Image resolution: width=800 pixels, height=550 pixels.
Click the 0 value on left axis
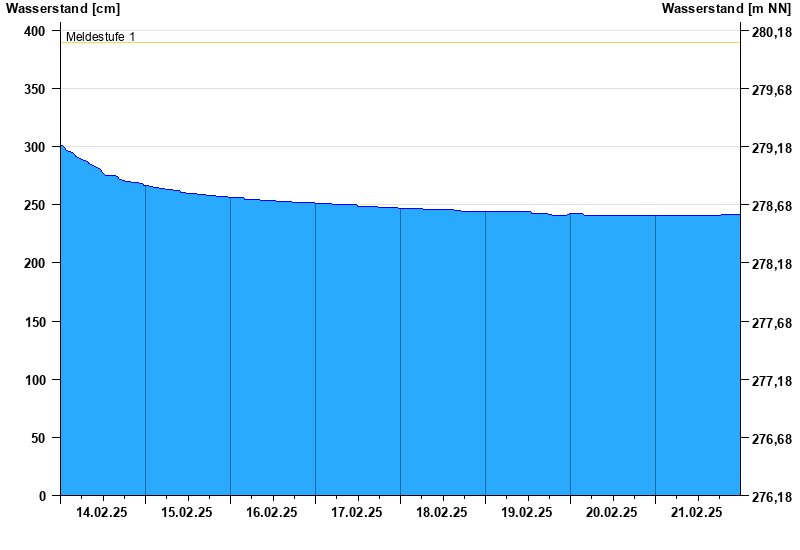pos(42,496)
